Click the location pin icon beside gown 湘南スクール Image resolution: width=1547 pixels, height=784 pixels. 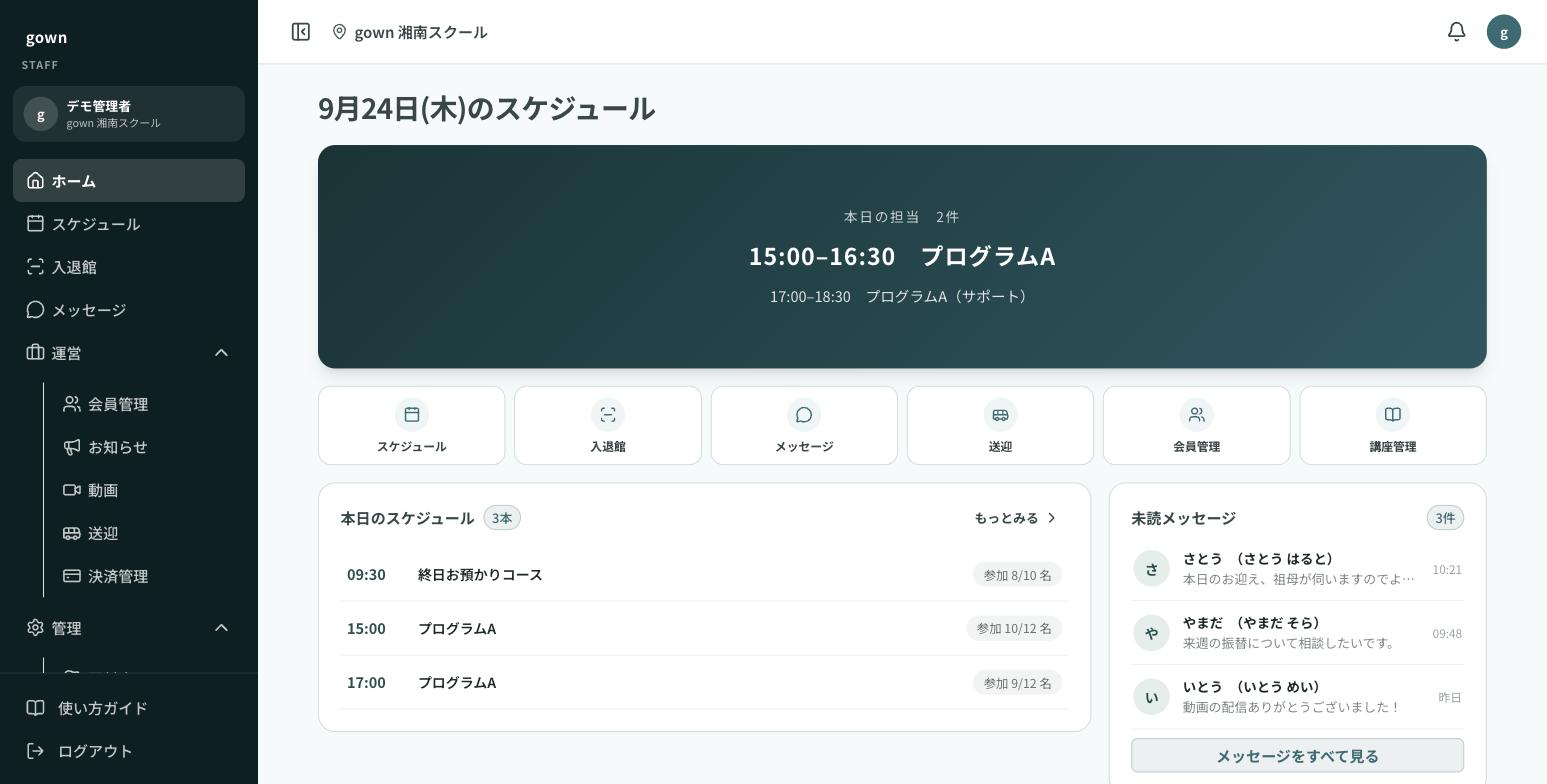340,32
